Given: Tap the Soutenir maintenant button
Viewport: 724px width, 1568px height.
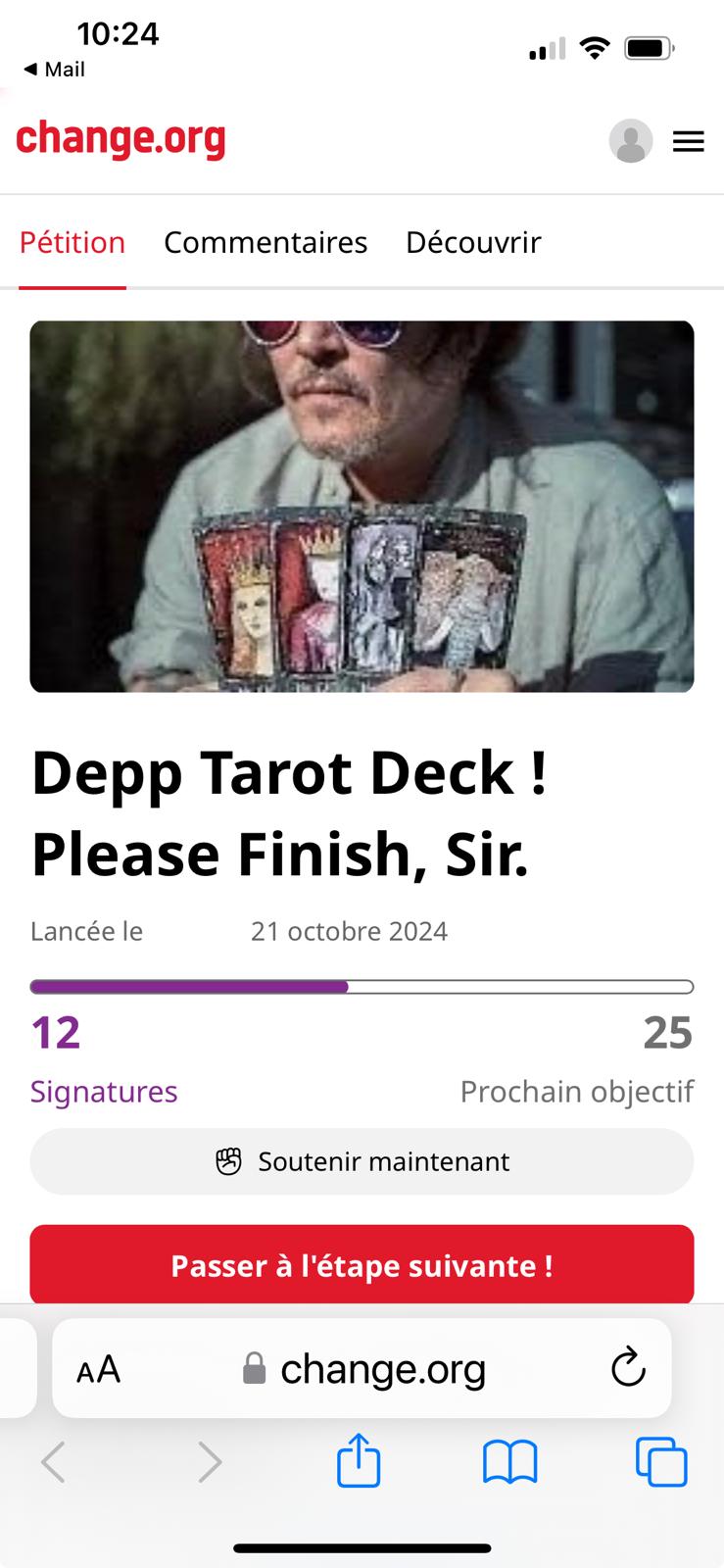Looking at the screenshot, I should (362, 1161).
